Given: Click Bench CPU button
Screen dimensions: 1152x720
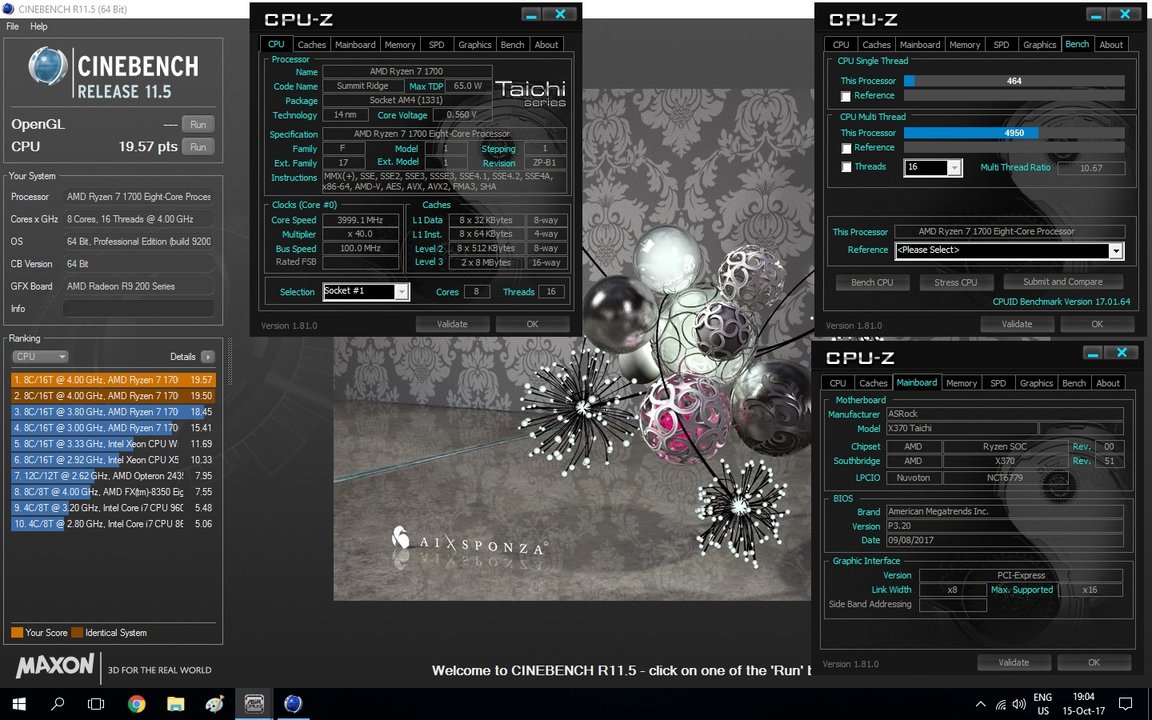Looking at the screenshot, I should [x=872, y=282].
